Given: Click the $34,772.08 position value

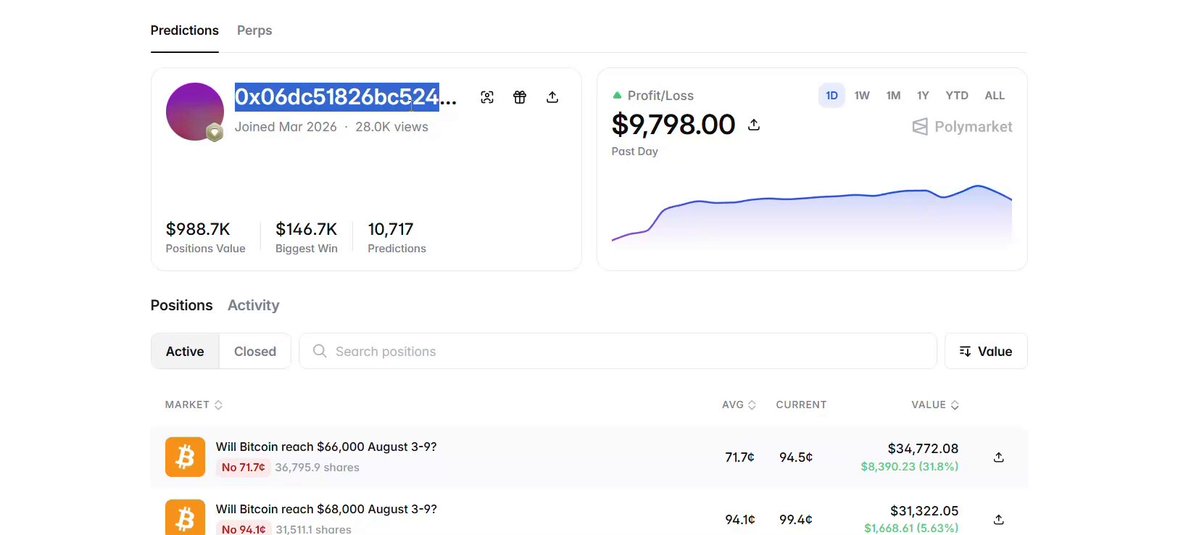Looking at the screenshot, I should 923,449.
